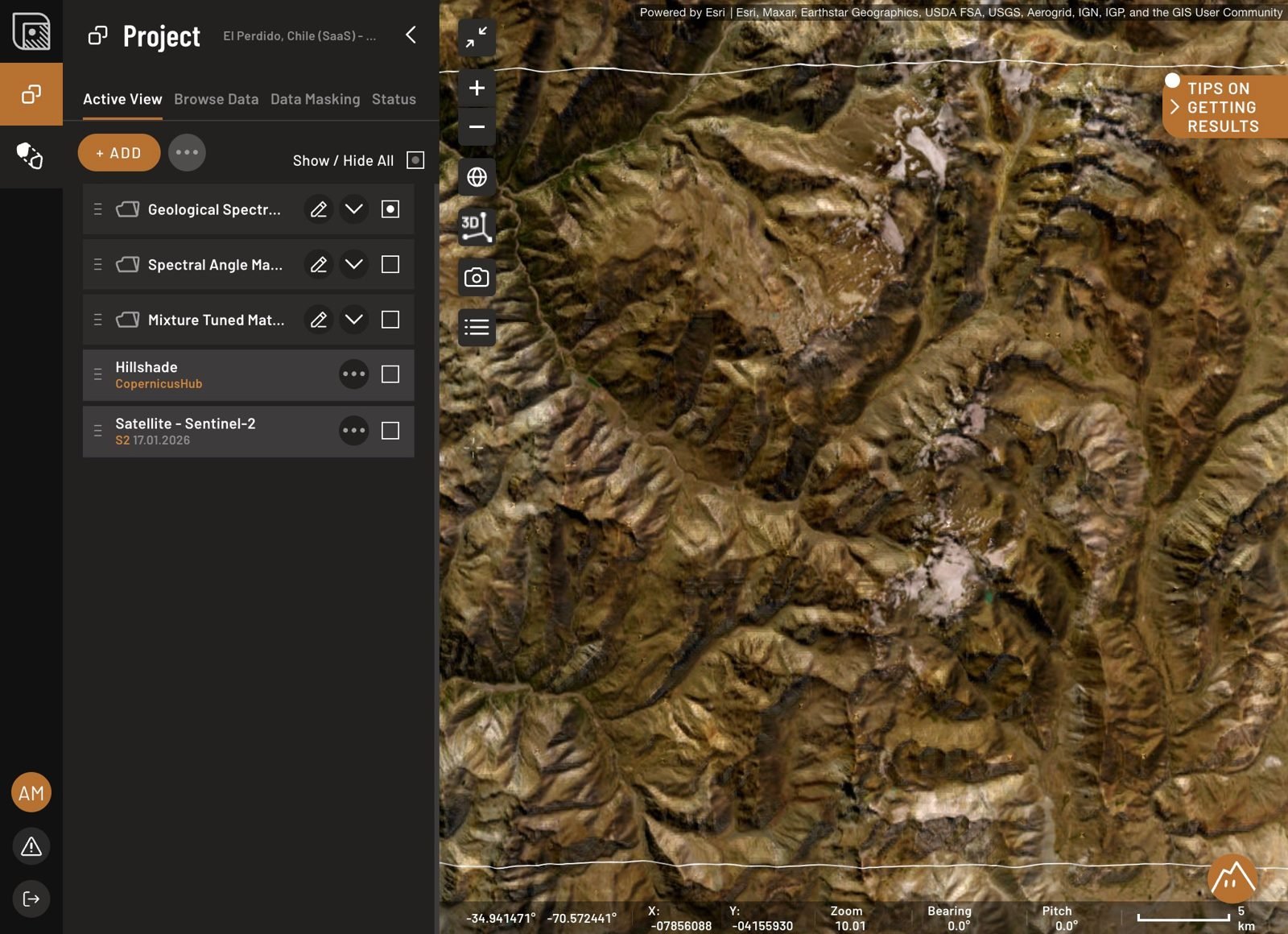Edit the Spectral Angle Ma... layer
Image resolution: width=1288 pixels, height=934 pixels.
(319, 264)
